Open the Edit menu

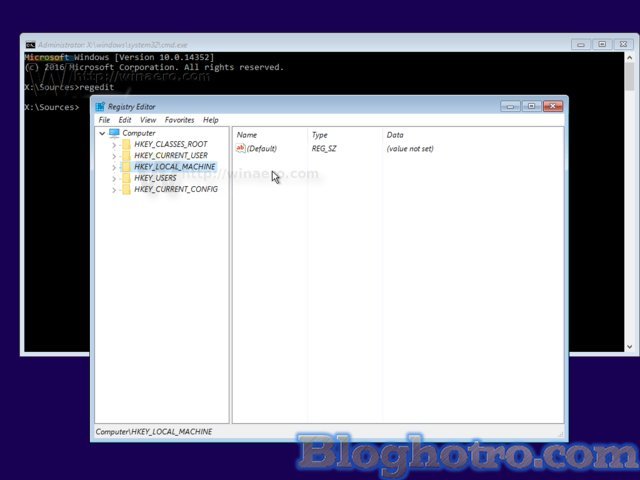[125, 120]
